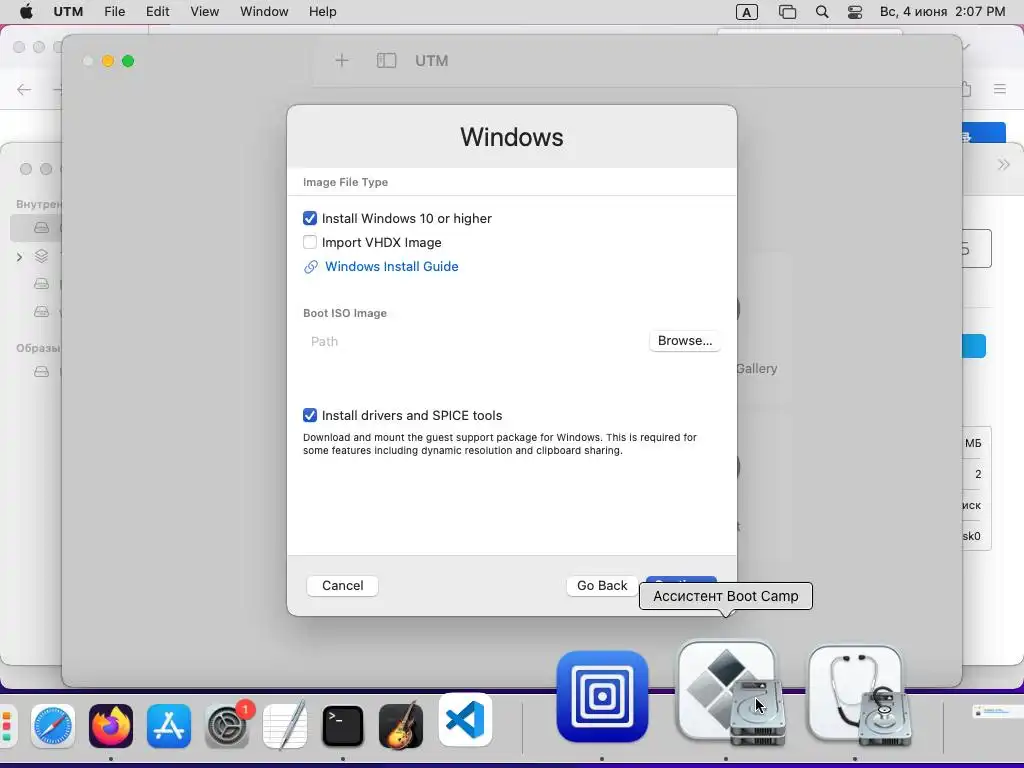1024x768 pixels.
Task: Open the Edit menu
Action: [x=157, y=12]
